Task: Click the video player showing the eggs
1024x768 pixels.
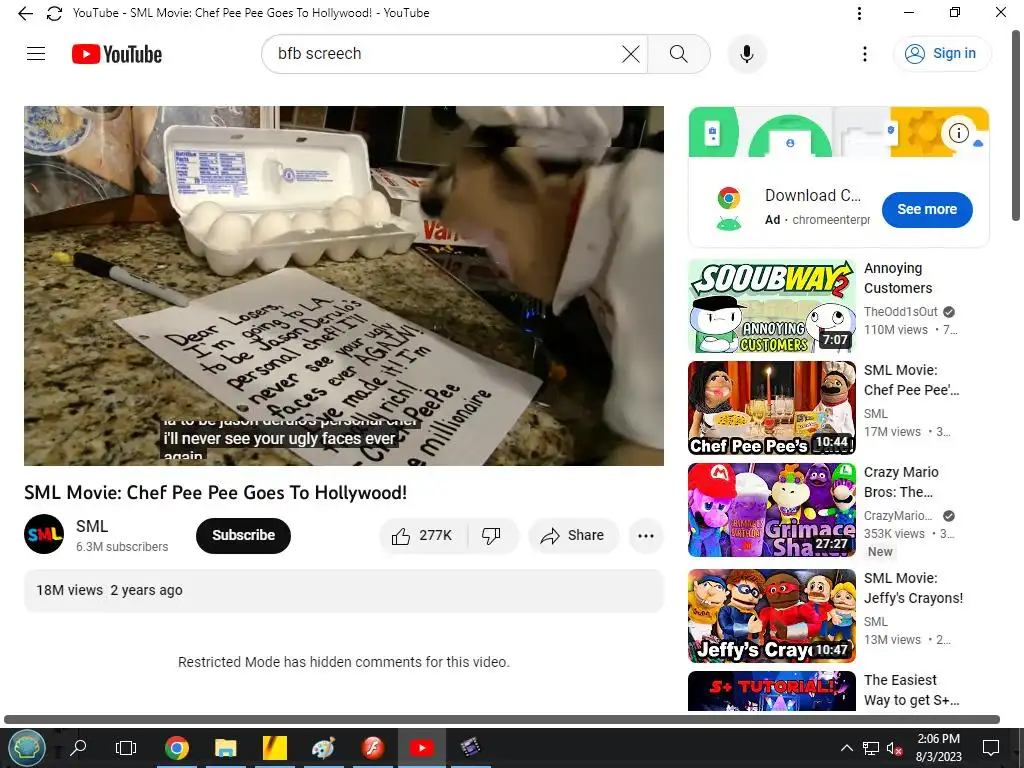Action: pyautogui.click(x=344, y=285)
